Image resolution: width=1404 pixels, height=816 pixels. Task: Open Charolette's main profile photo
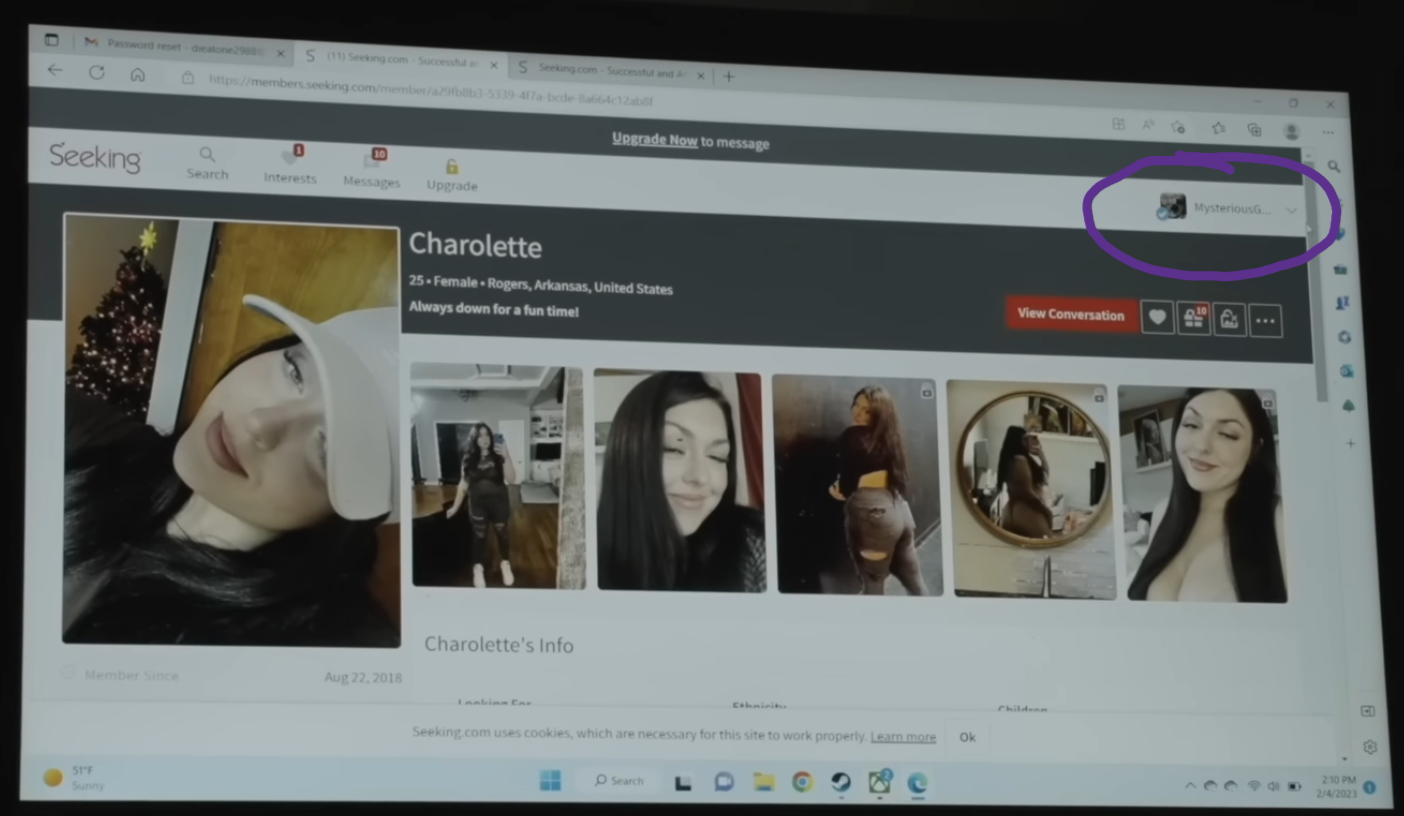(x=232, y=430)
